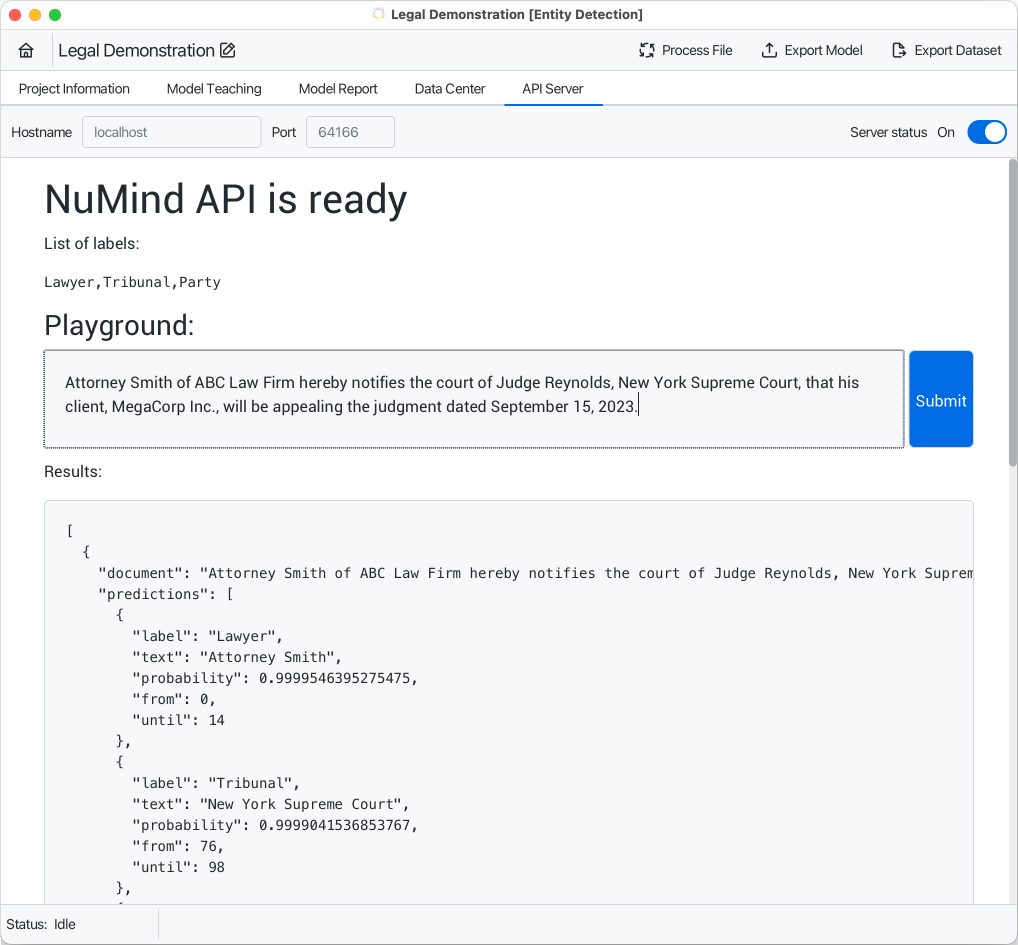
Task: Click the Playground: heading
Action: [119, 325]
